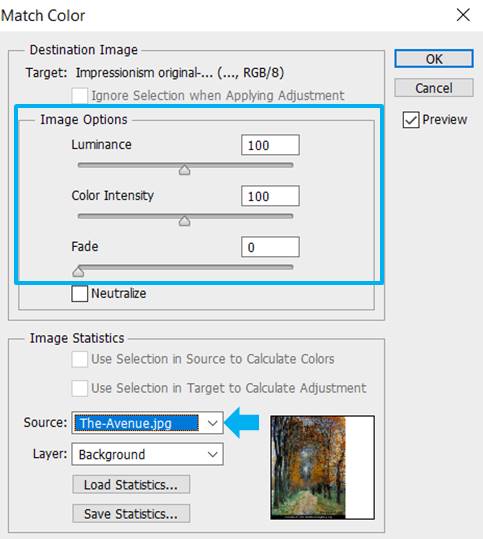The height and width of the screenshot is (539, 483).
Task: Click the Luminance slider handle
Action: click(185, 170)
